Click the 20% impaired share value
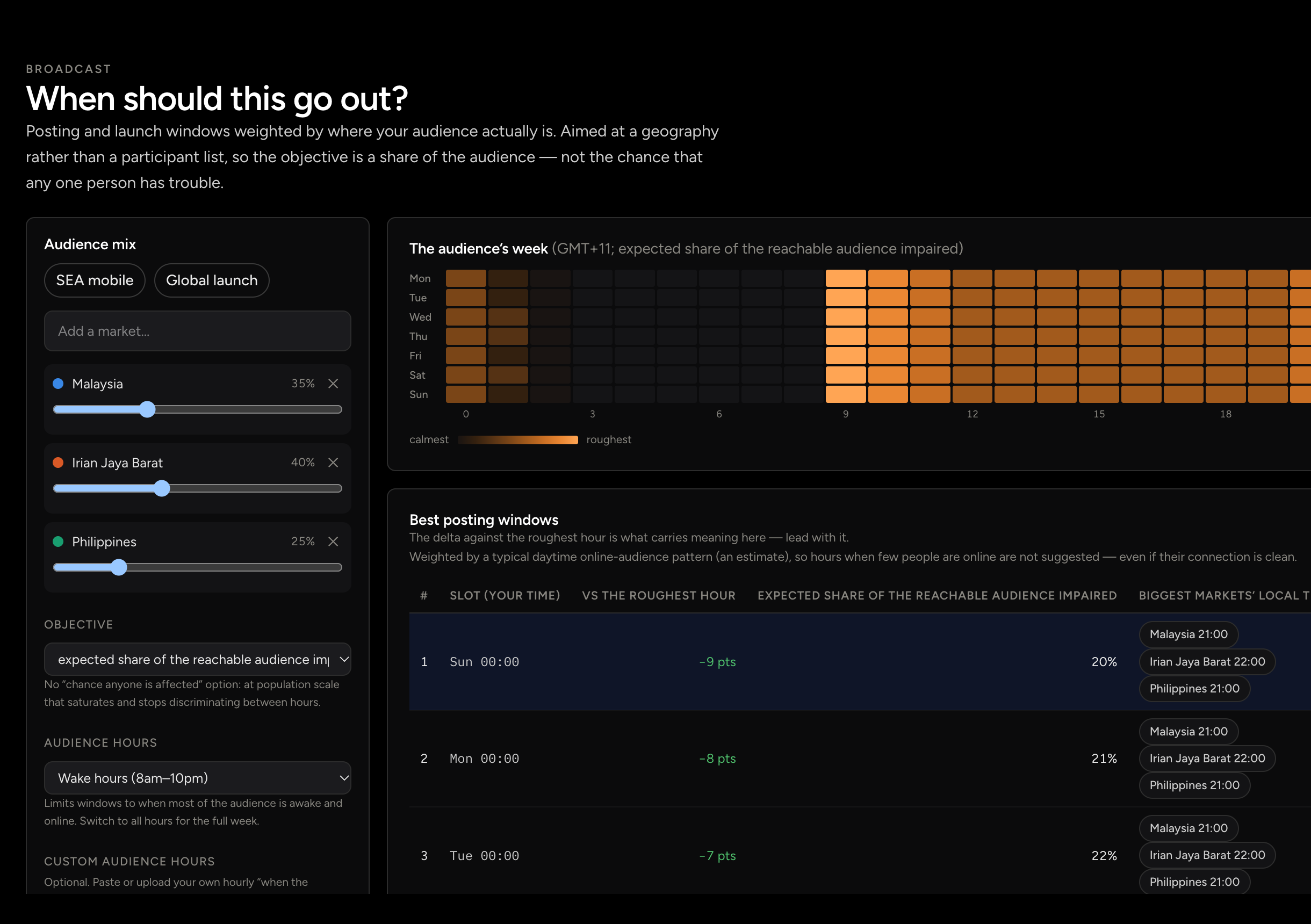The height and width of the screenshot is (924, 1311). click(1104, 662)
